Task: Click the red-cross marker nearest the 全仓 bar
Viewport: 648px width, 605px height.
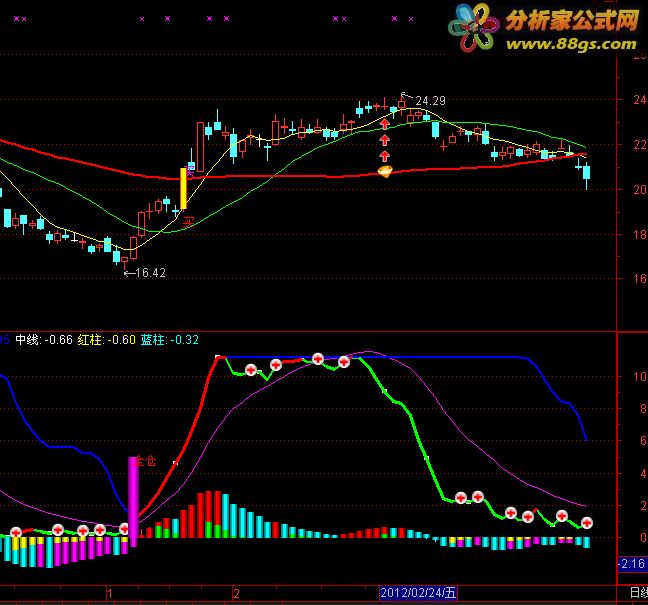Action: coord(124,529)
